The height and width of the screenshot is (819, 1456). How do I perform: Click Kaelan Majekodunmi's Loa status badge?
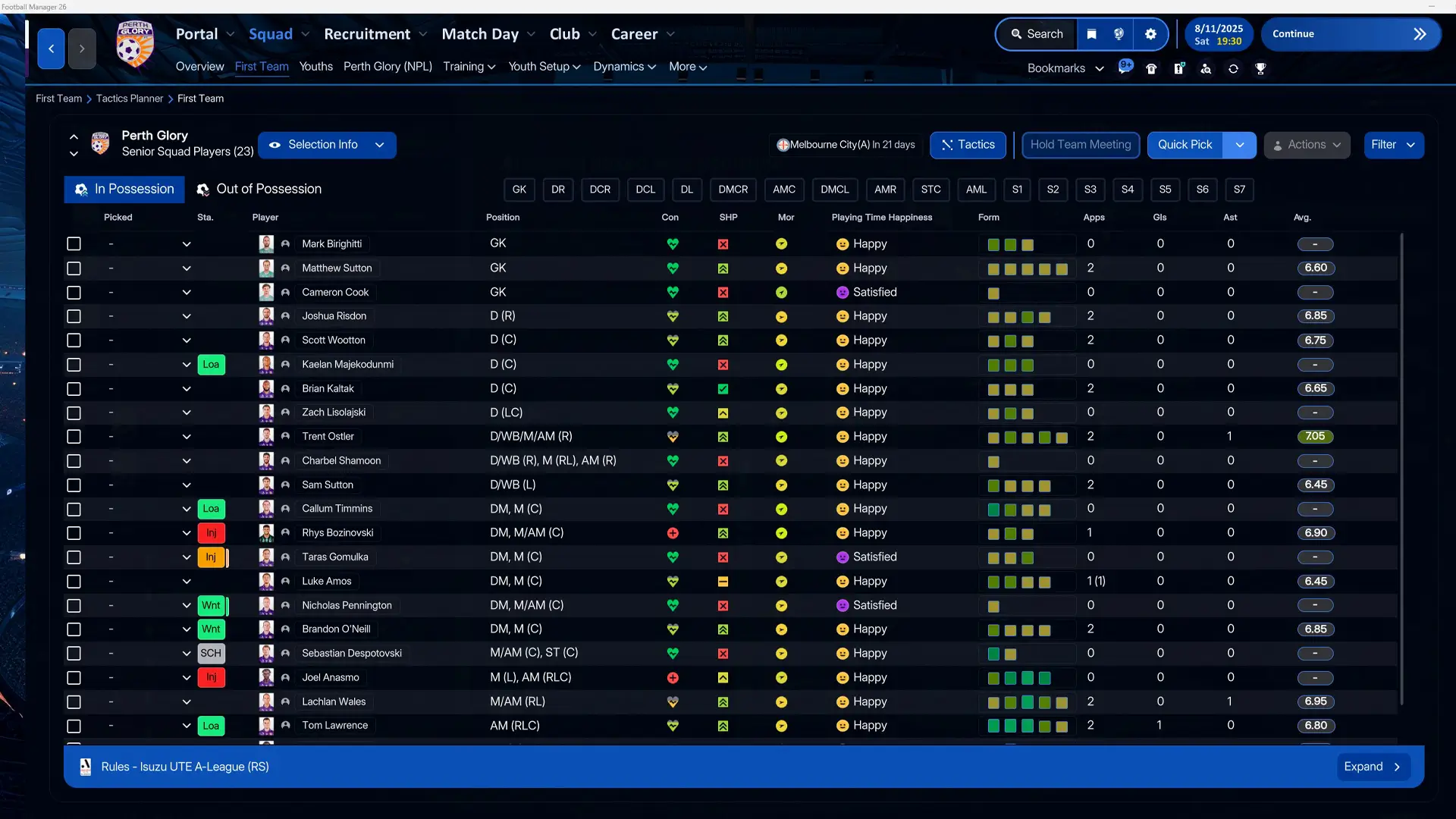click(x=211, y=365)
